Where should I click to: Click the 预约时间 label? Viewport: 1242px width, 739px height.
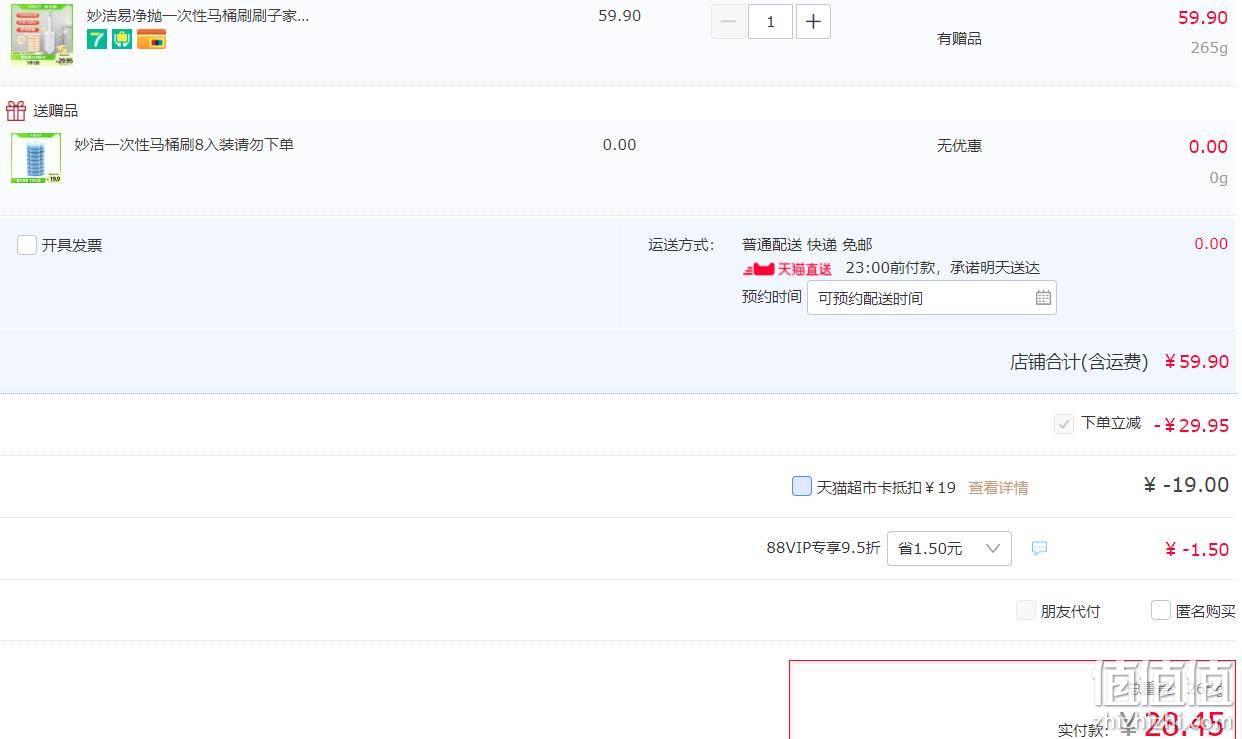772,296
